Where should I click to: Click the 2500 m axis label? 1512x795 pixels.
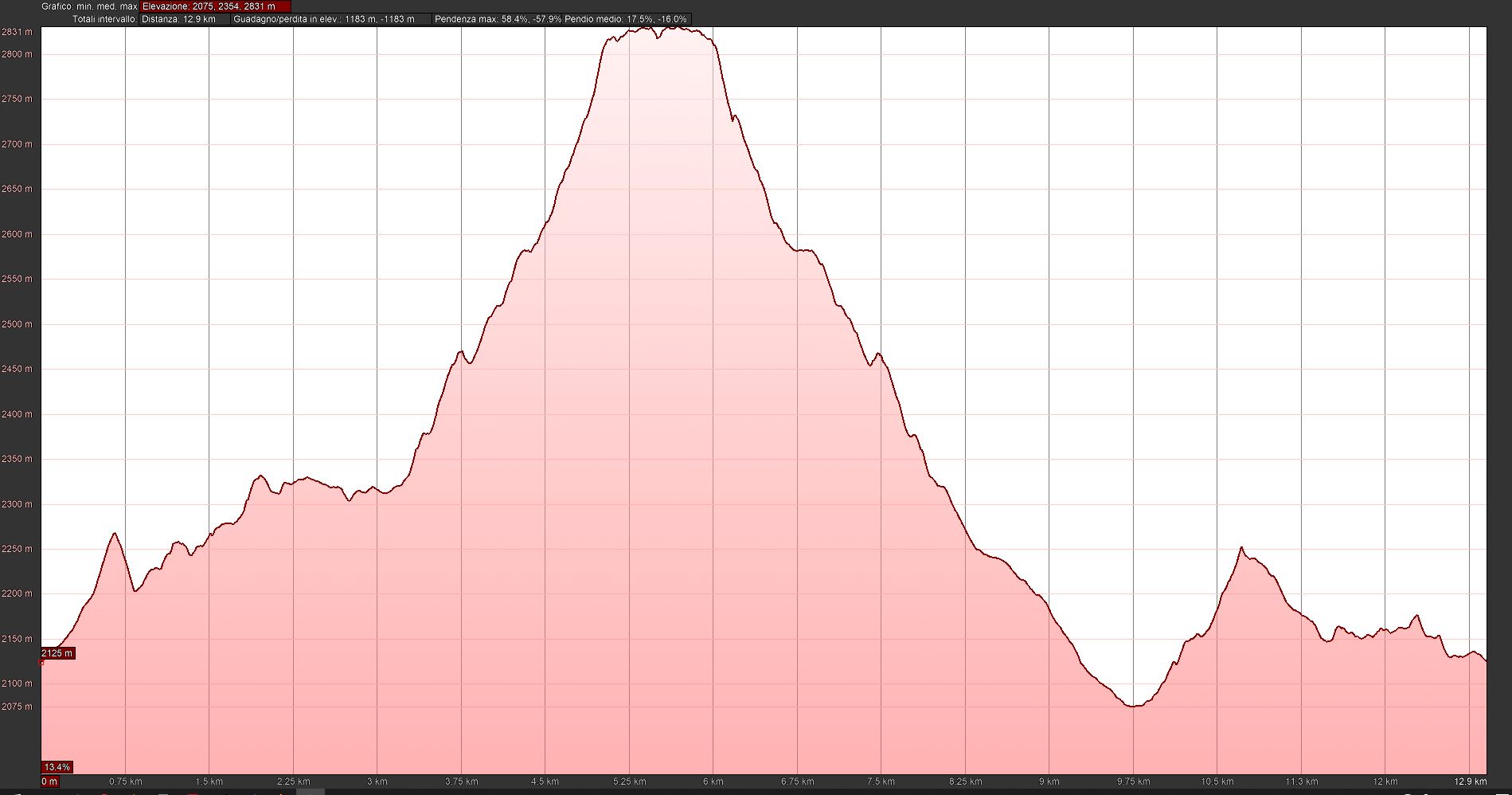17,324
